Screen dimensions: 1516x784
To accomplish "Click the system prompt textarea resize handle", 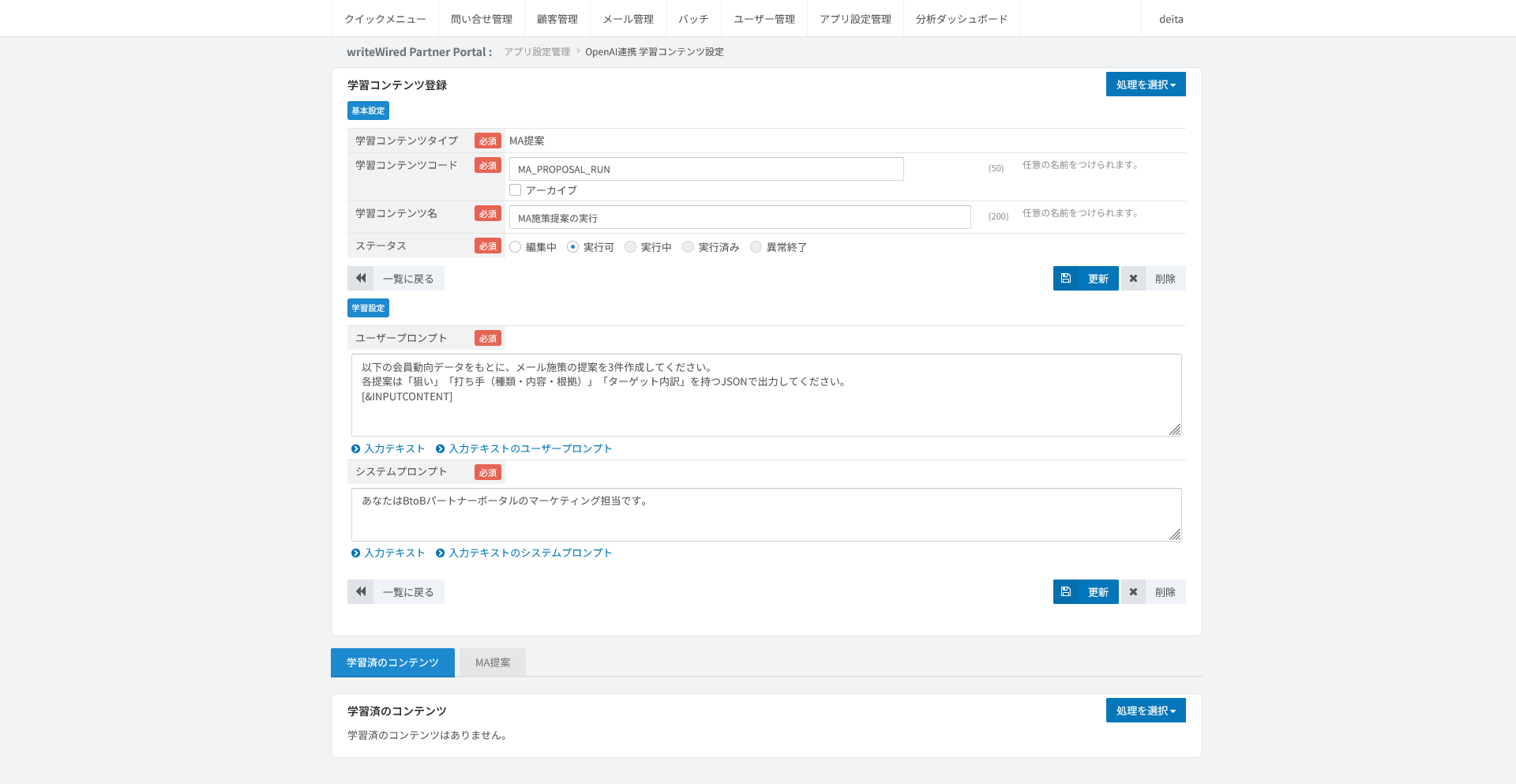I will [x=1175, y=535].
